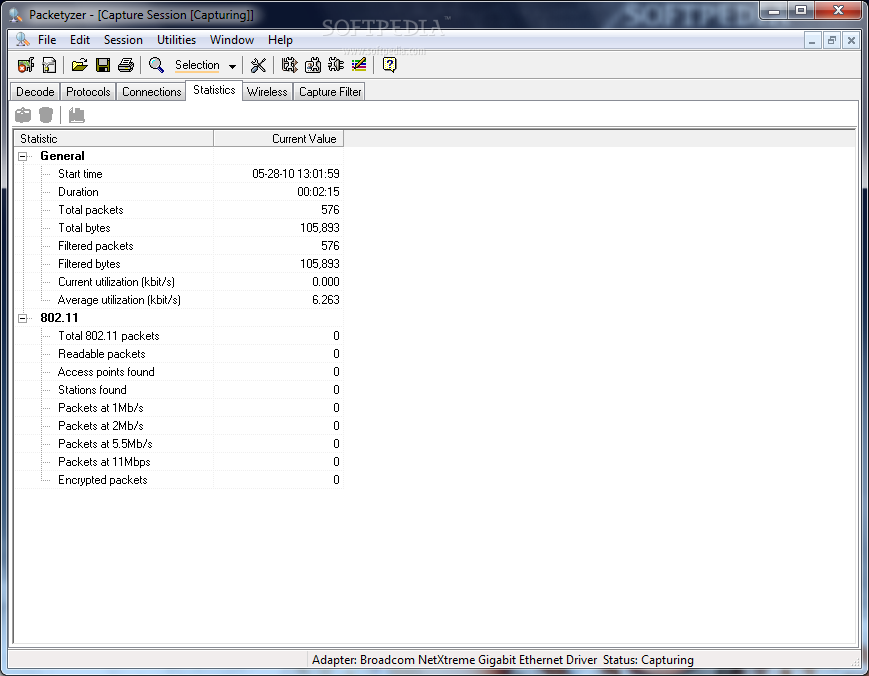
Task: Open the Window menu
Action: [232, 40]
